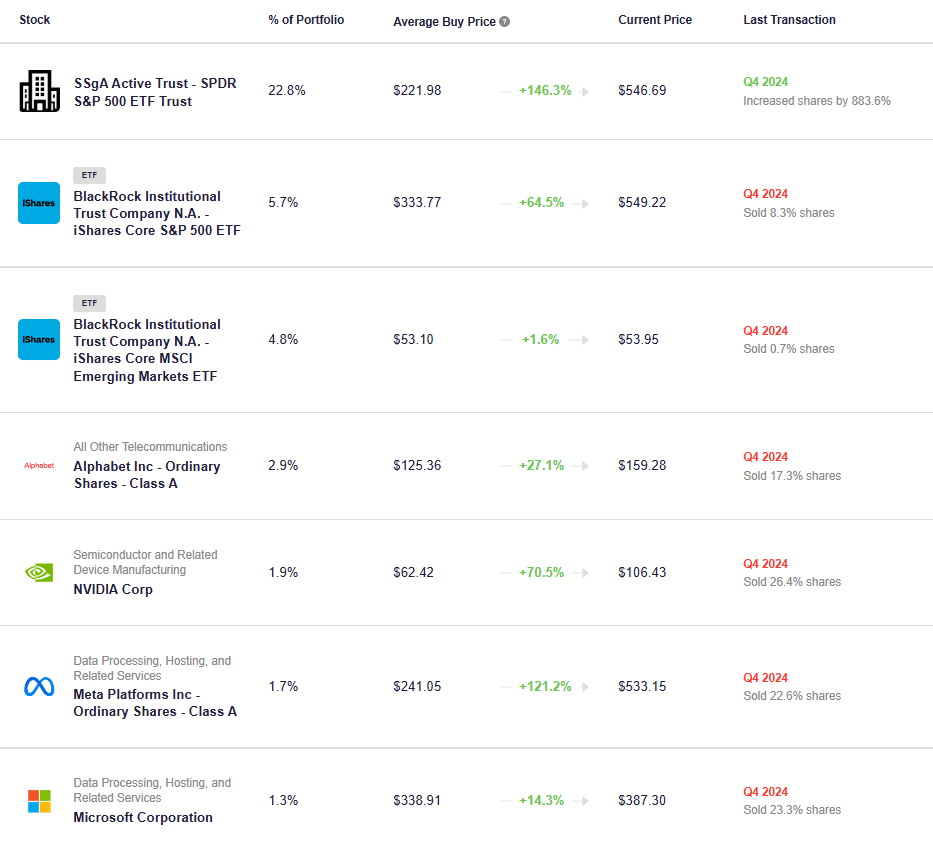The image size is (933, 843).
Task: Click Q4 2024 in MSCI Emerging Markets row
Action: coord(765,330)
